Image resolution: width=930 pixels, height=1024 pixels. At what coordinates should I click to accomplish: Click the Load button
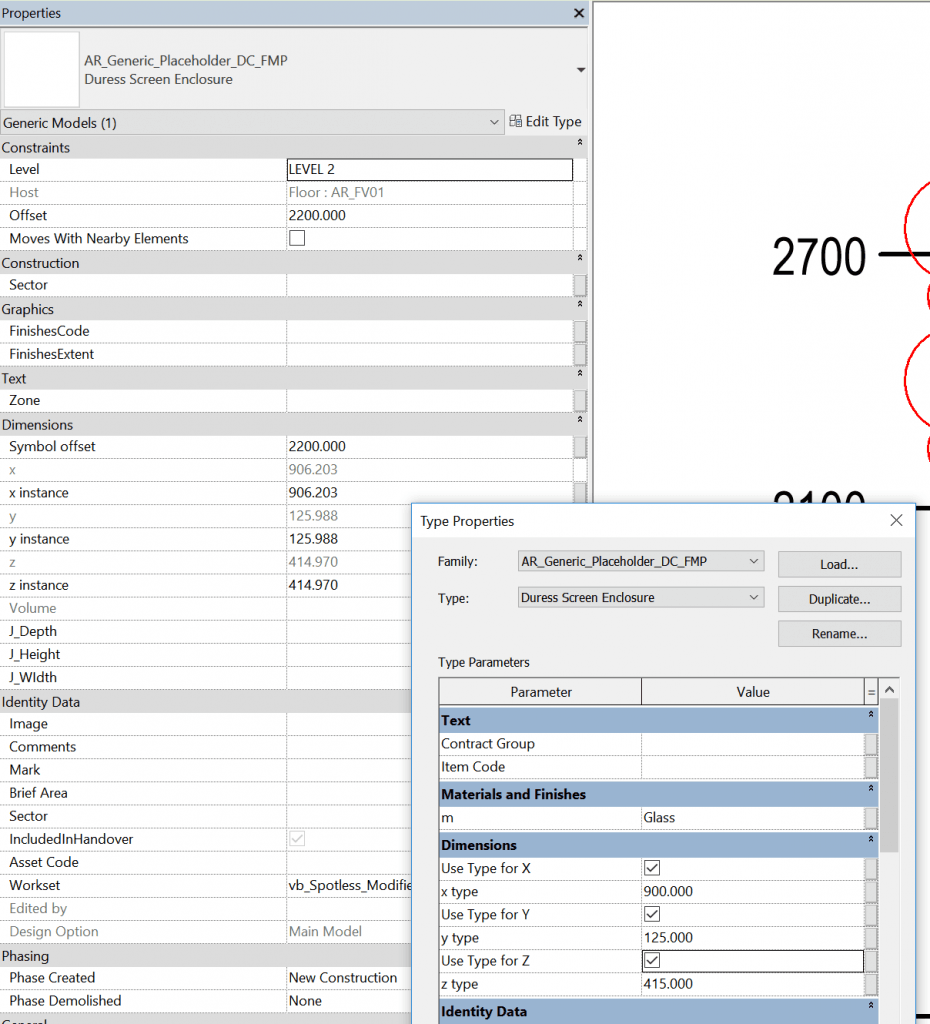point(839,564)
